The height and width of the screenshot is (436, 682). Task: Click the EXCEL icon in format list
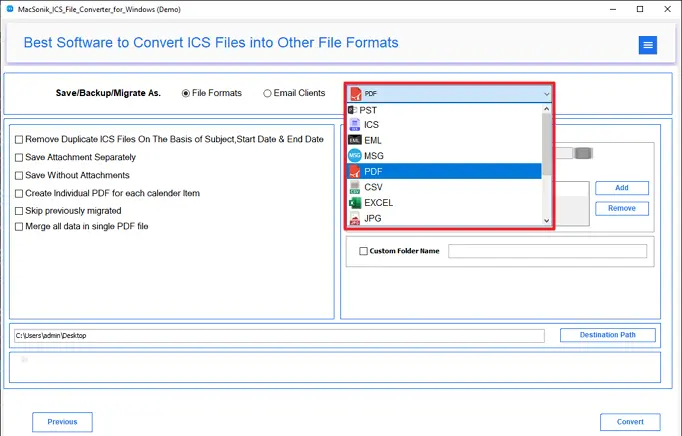[354, 203]
